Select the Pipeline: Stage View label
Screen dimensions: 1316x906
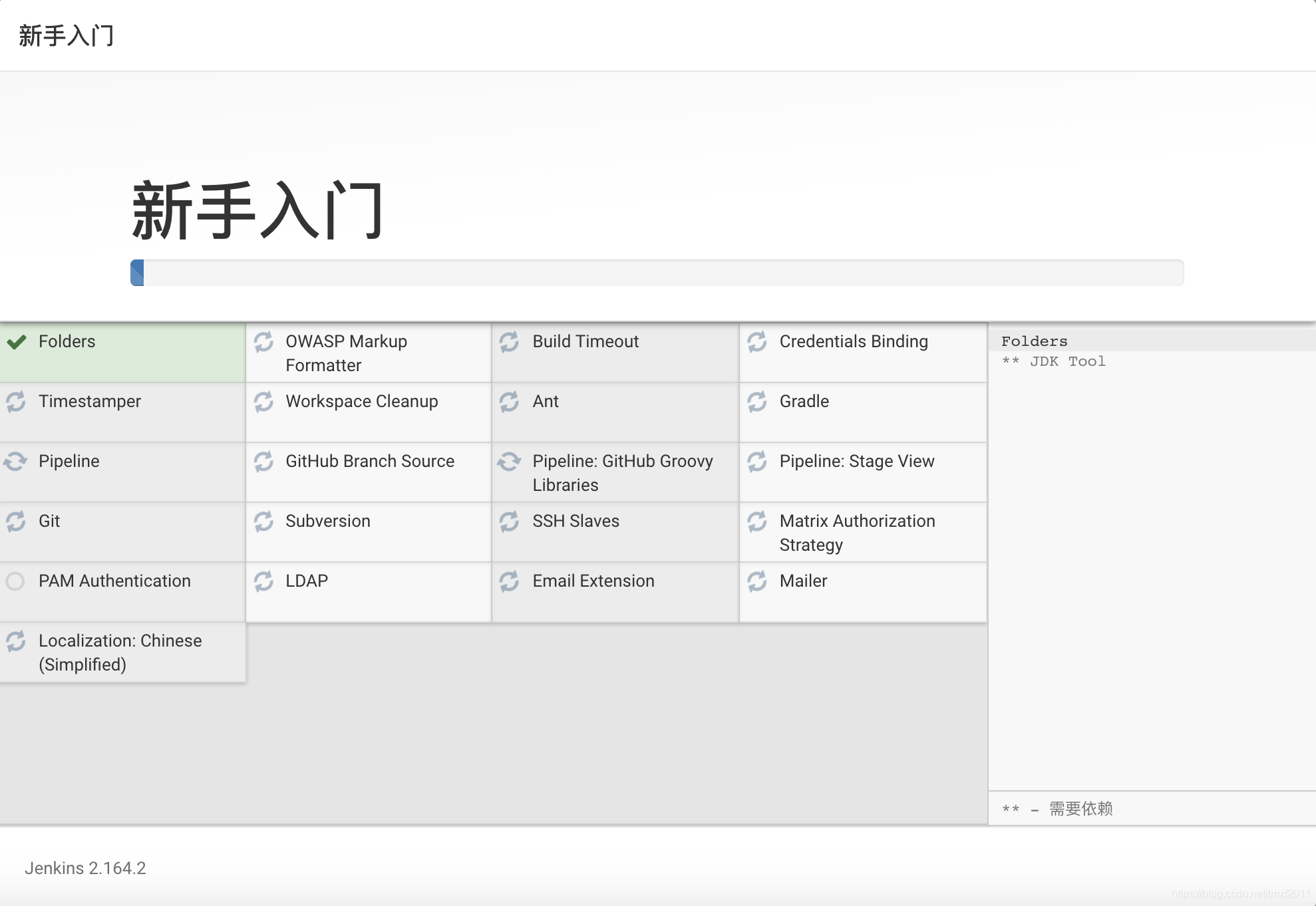[x=857, y=461]
